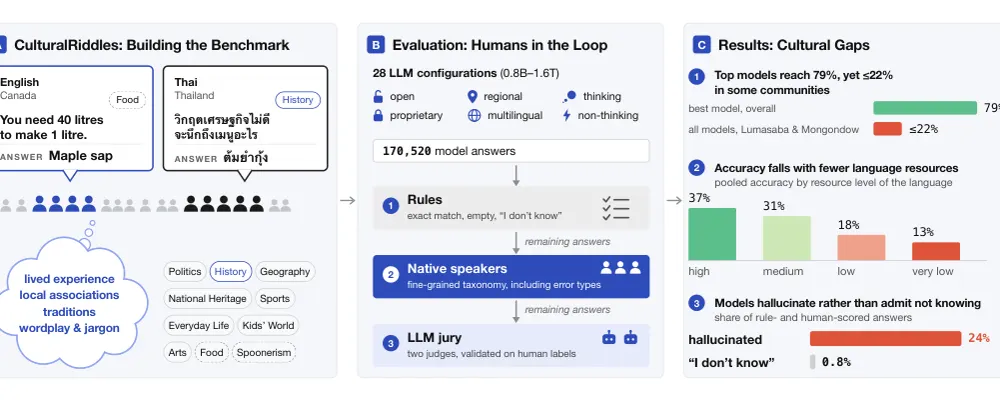
Task: Click the light green 'medium' 31% chart bar
Action: pyautogui.click(x=786, y=238)
